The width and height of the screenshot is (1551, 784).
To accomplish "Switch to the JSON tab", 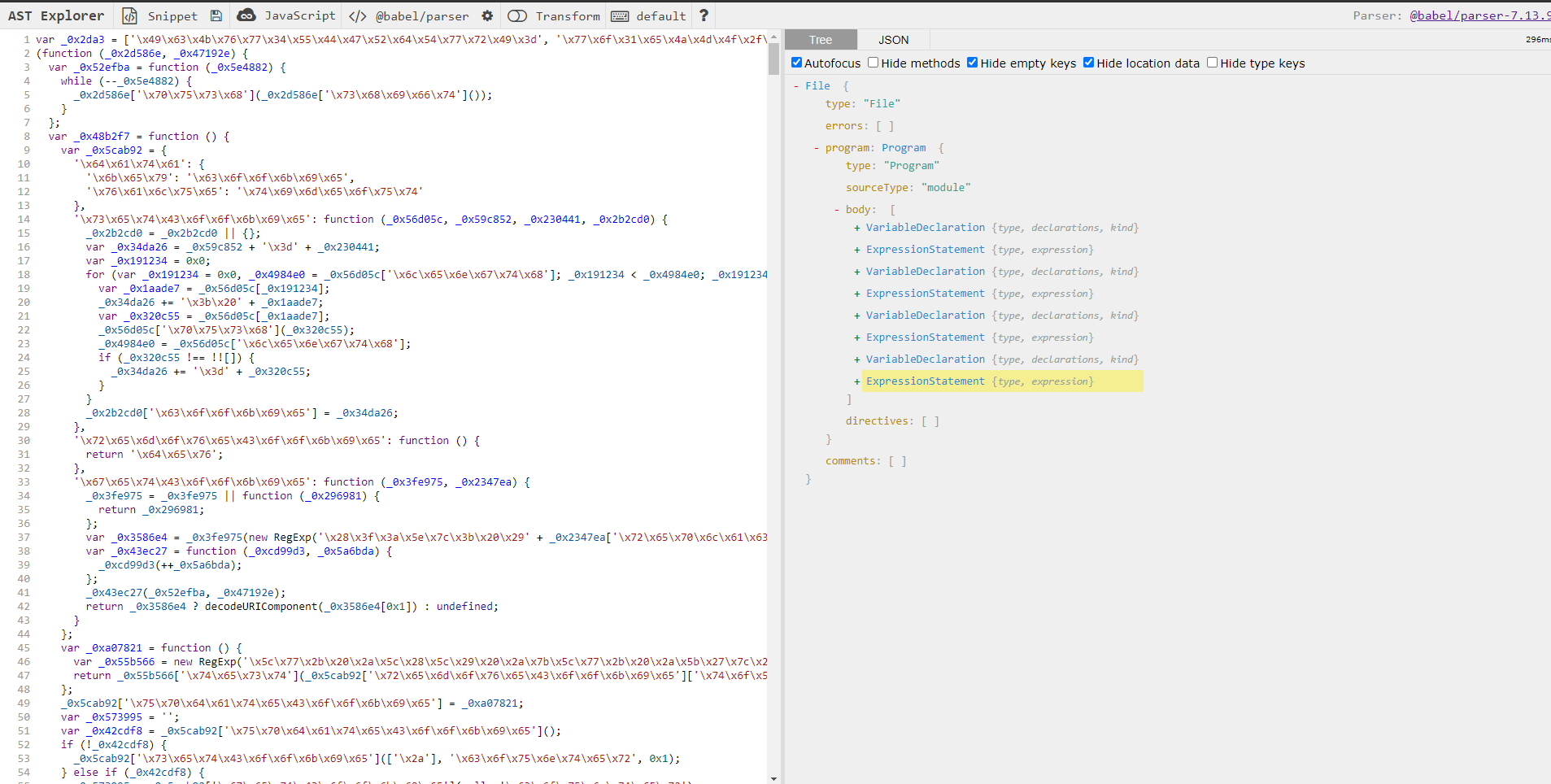I will [894, 40].
